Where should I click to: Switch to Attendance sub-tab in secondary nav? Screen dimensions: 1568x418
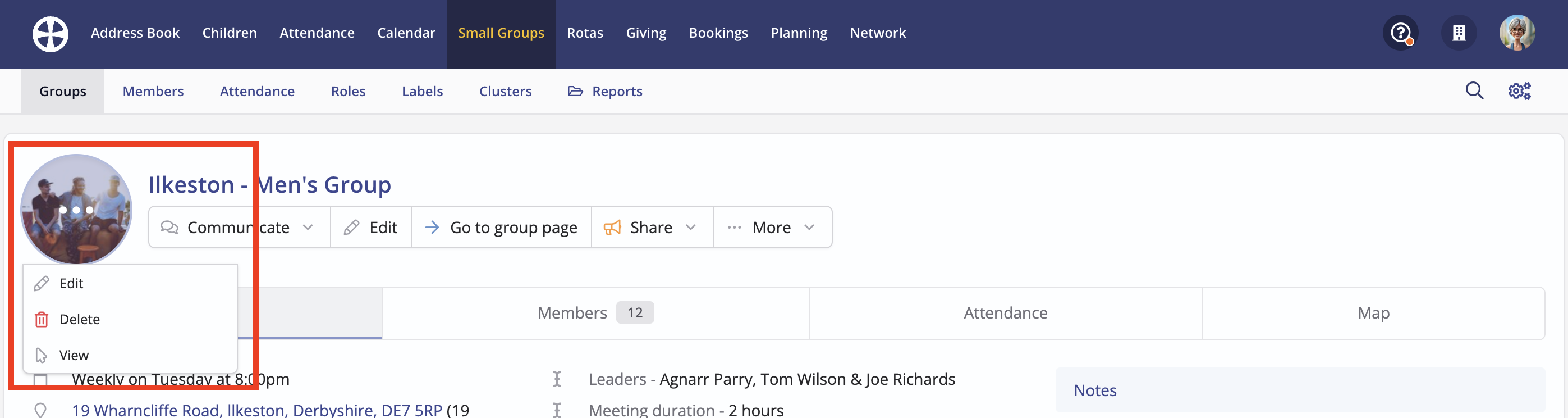[257, 92]
